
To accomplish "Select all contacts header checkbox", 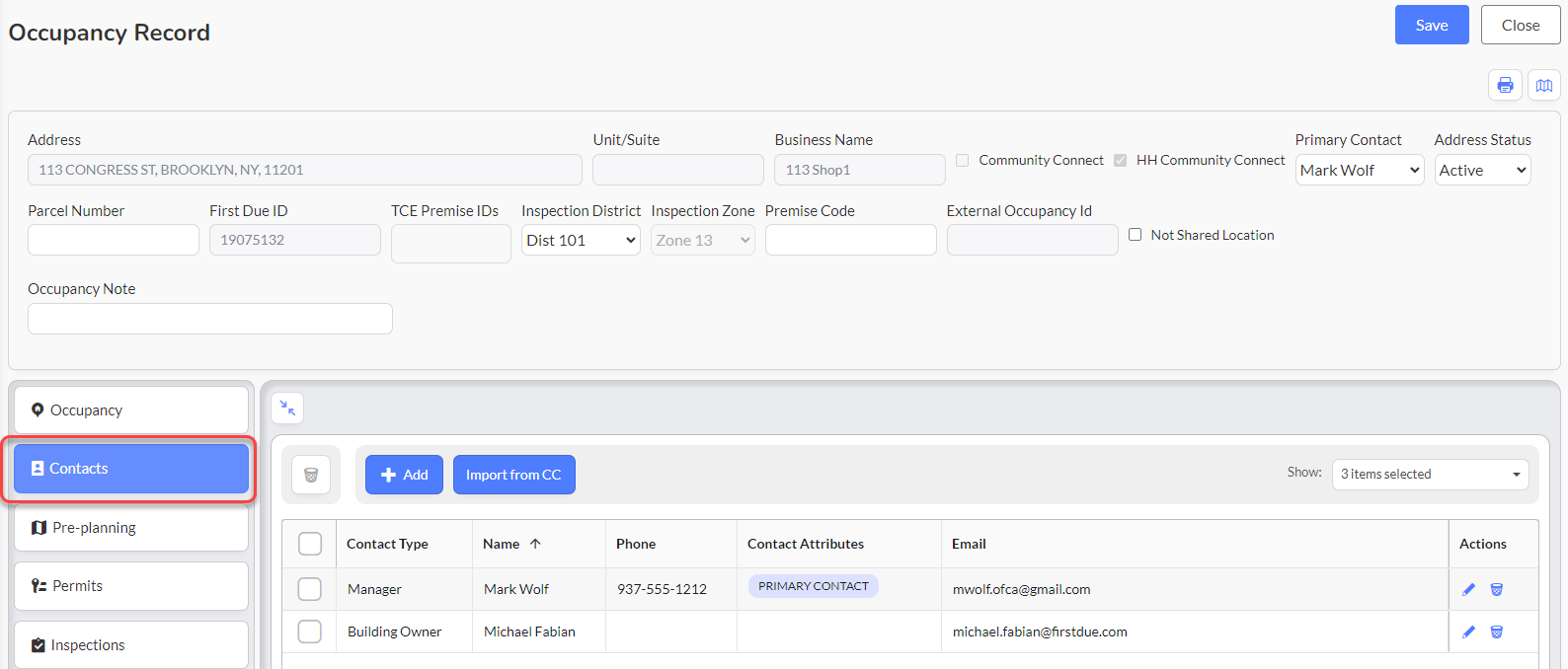I will pos(310,544).
